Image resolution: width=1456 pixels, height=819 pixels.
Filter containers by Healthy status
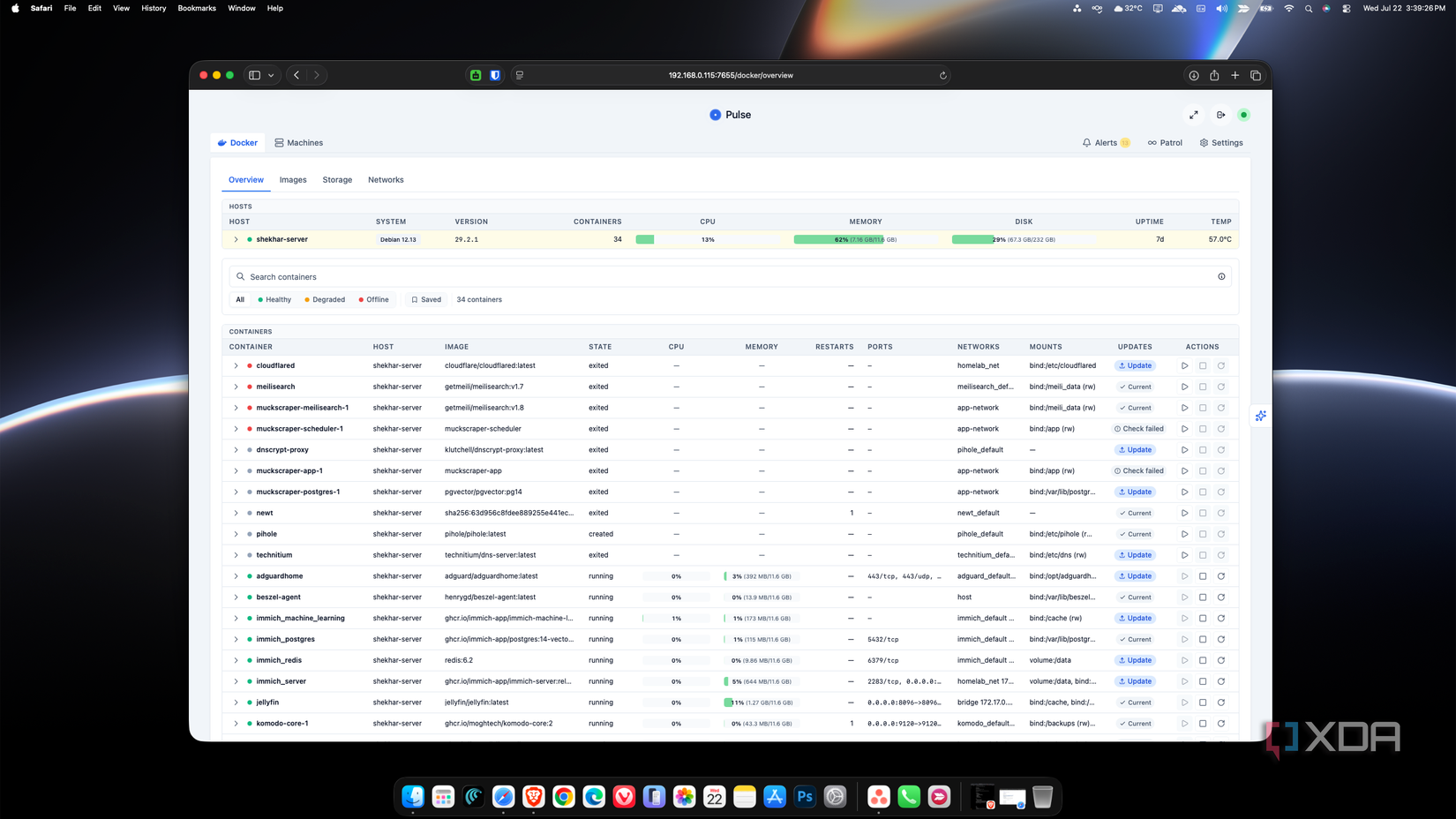pyautogui.click(x=274, y=300)
